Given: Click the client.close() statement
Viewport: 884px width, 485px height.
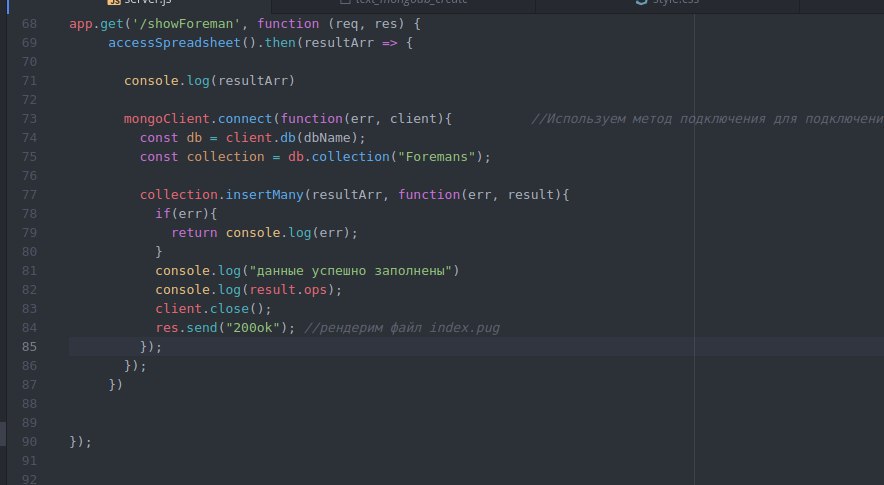Looking at the screenshot, I should coord(214,308).
